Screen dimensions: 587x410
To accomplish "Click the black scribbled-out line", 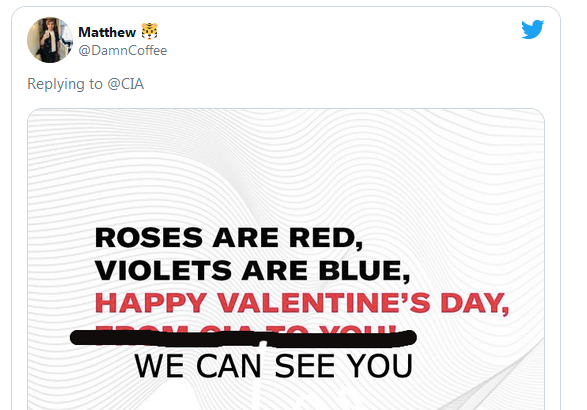I will [x=243, y=338].
